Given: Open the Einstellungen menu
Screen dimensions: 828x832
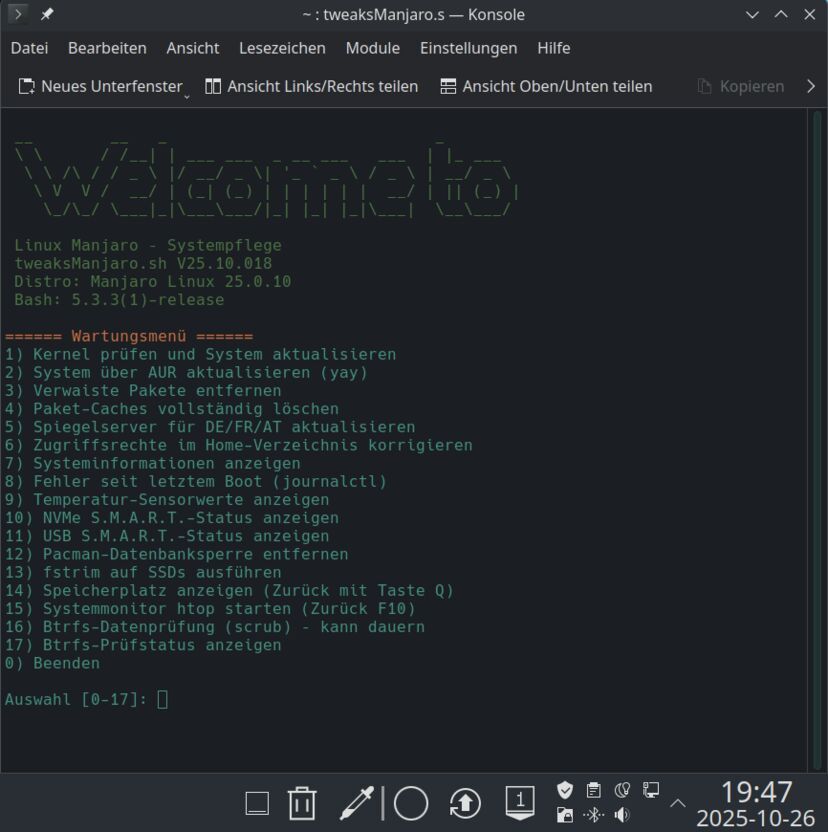Looking at the screenshot, I should pyautogui.click(x=468, y=48).
